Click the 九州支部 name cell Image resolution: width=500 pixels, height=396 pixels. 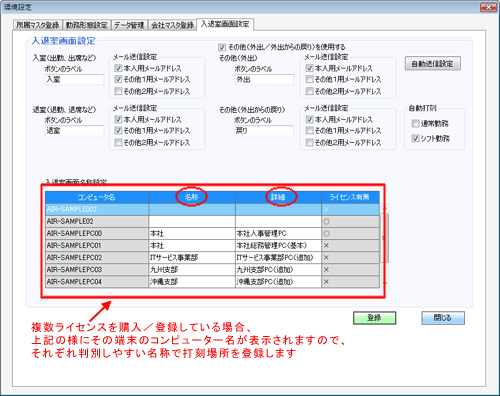pos(192,270)
